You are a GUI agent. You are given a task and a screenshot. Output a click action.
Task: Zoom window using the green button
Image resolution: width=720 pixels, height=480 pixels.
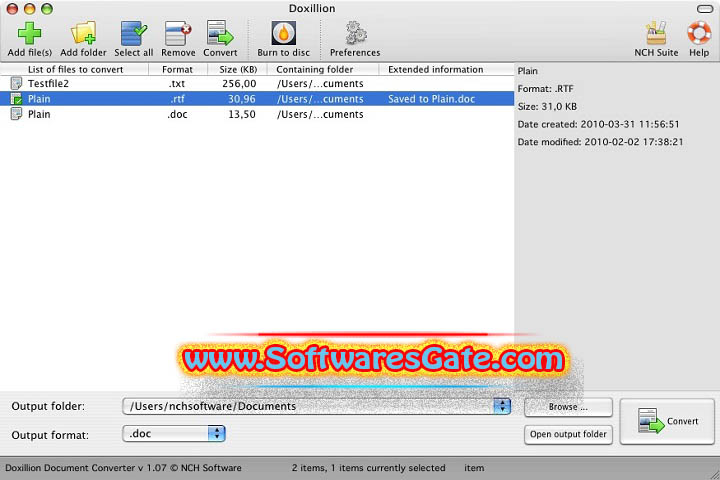pyautogui.click(x=47, y=9)
